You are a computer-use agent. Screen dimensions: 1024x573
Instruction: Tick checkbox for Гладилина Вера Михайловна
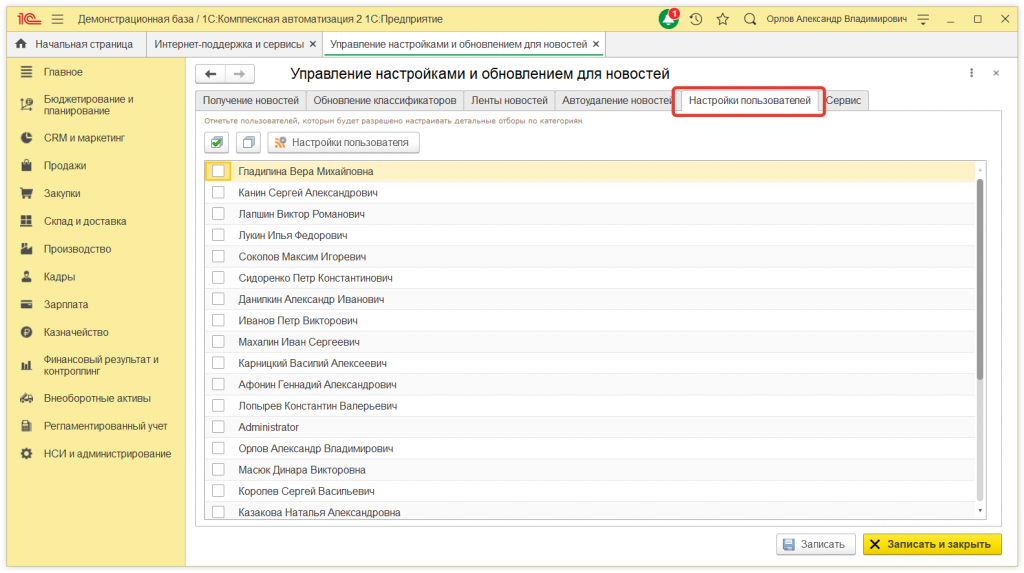(218, 171)
